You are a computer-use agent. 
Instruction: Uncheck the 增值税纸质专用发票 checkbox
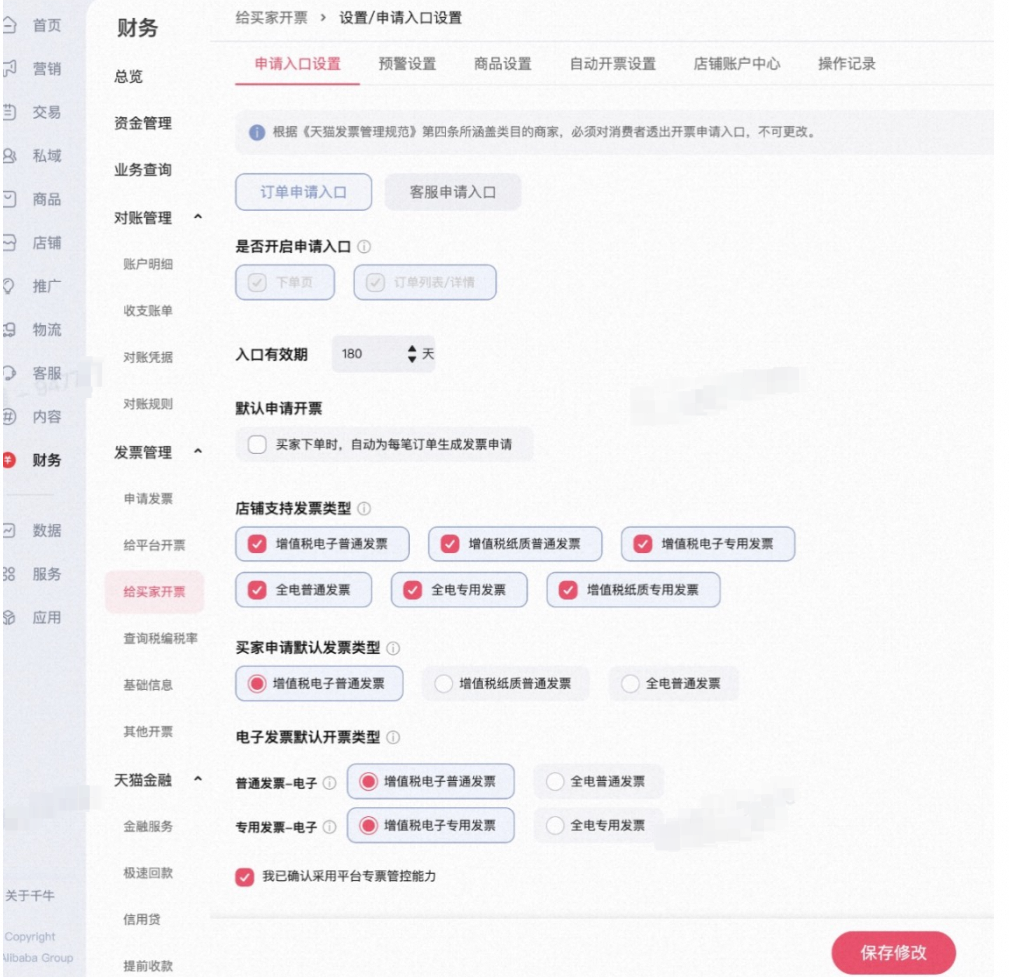[568, 590]
